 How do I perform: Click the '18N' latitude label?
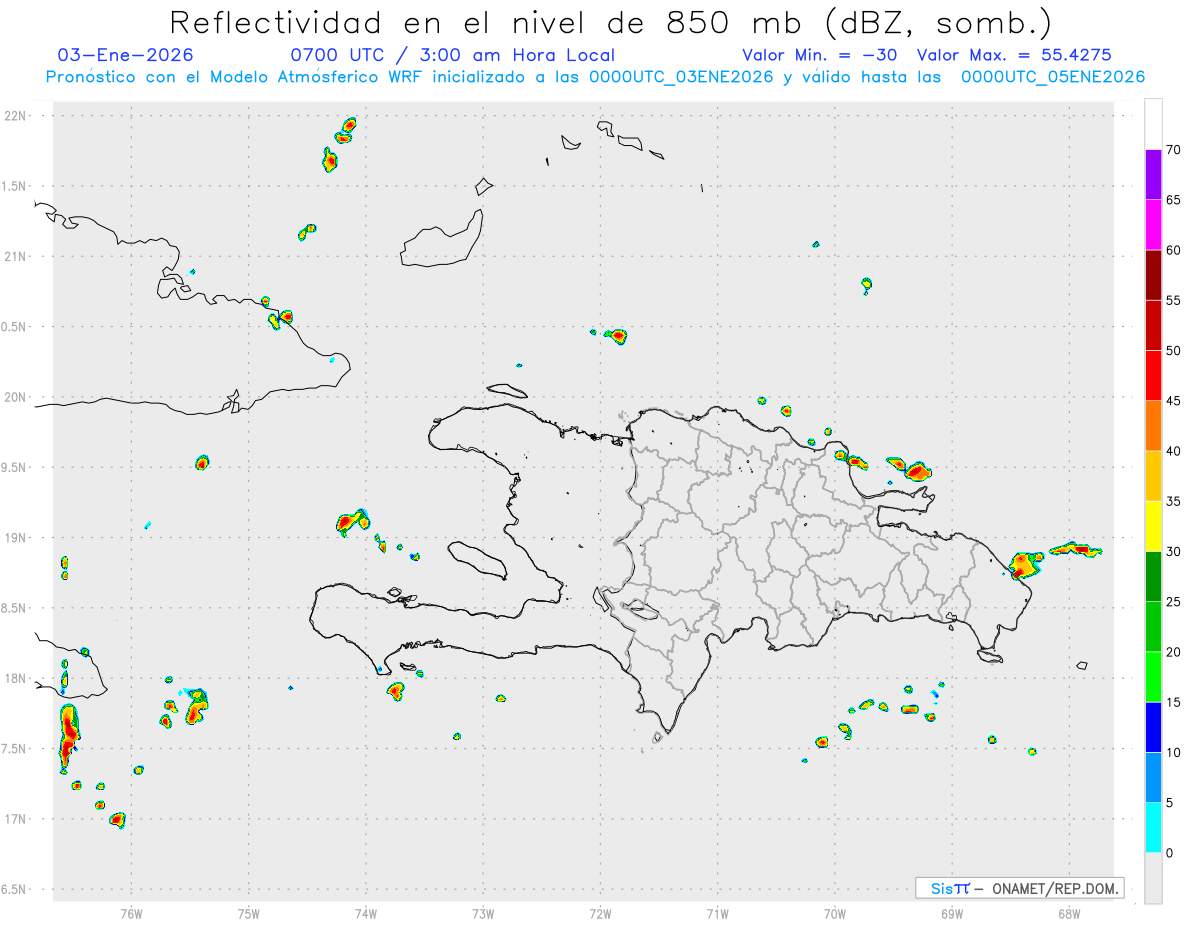[x=17, y=678]
